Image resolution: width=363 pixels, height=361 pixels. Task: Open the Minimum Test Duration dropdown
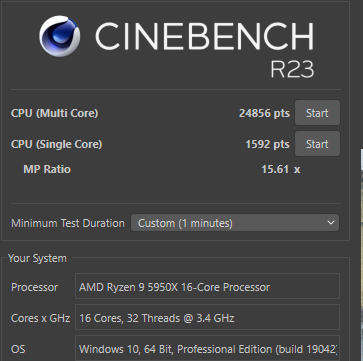point(235,223)
